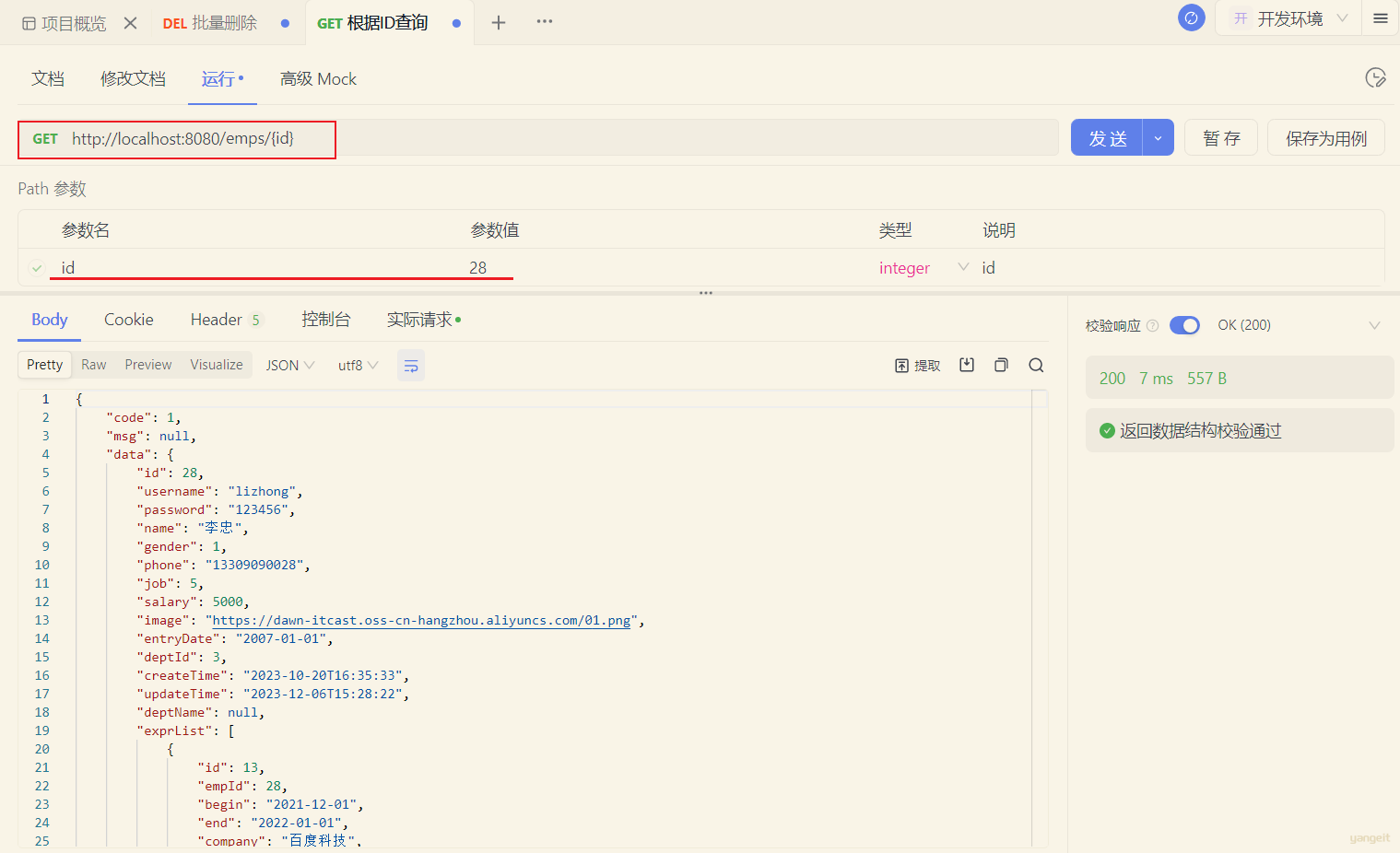Click the 200 status code text
The height and width of the screenshot is (853, 1400).
point(1112,379)
